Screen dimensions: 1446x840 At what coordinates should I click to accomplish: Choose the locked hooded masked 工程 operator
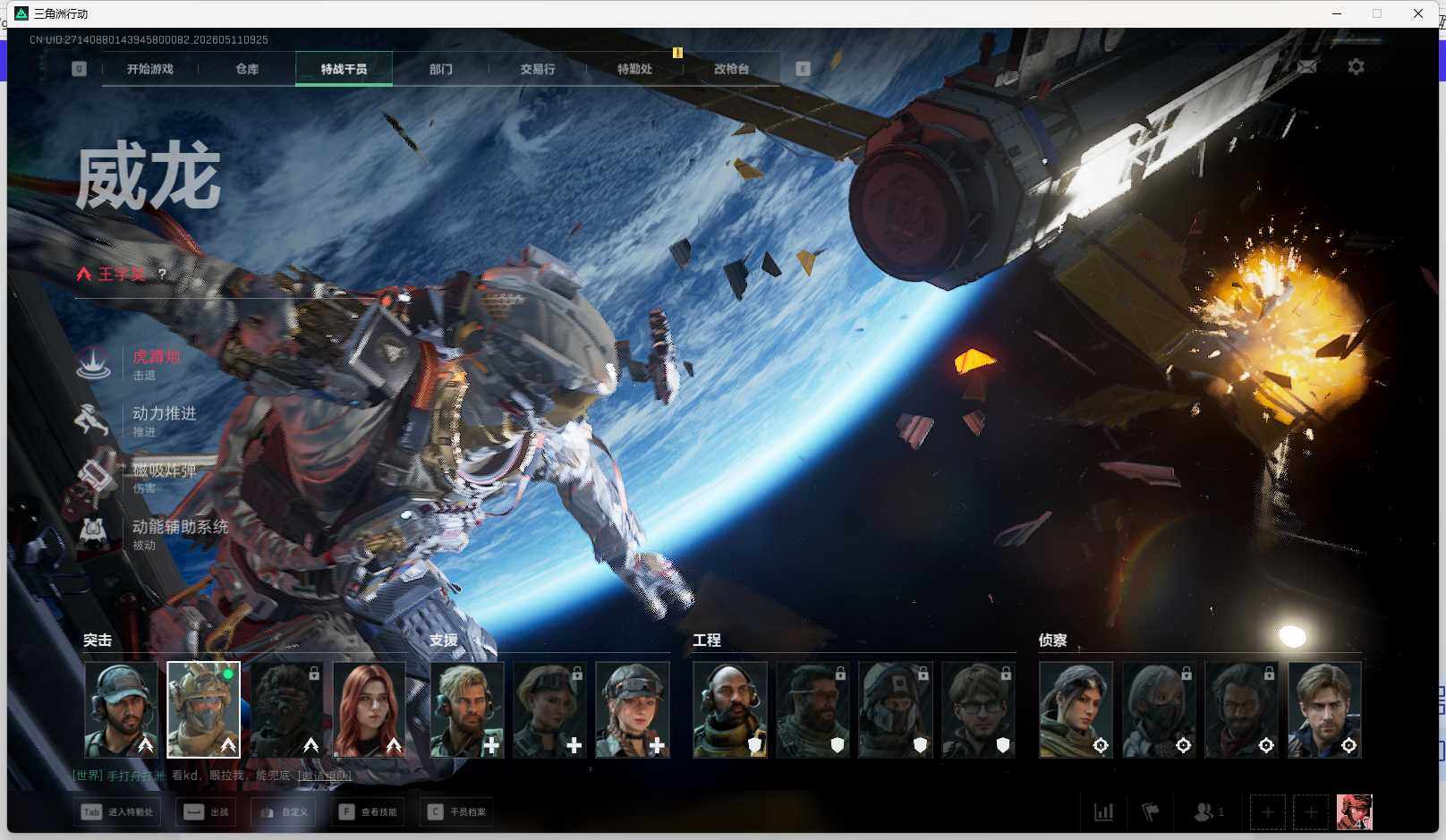coord(895,709)
